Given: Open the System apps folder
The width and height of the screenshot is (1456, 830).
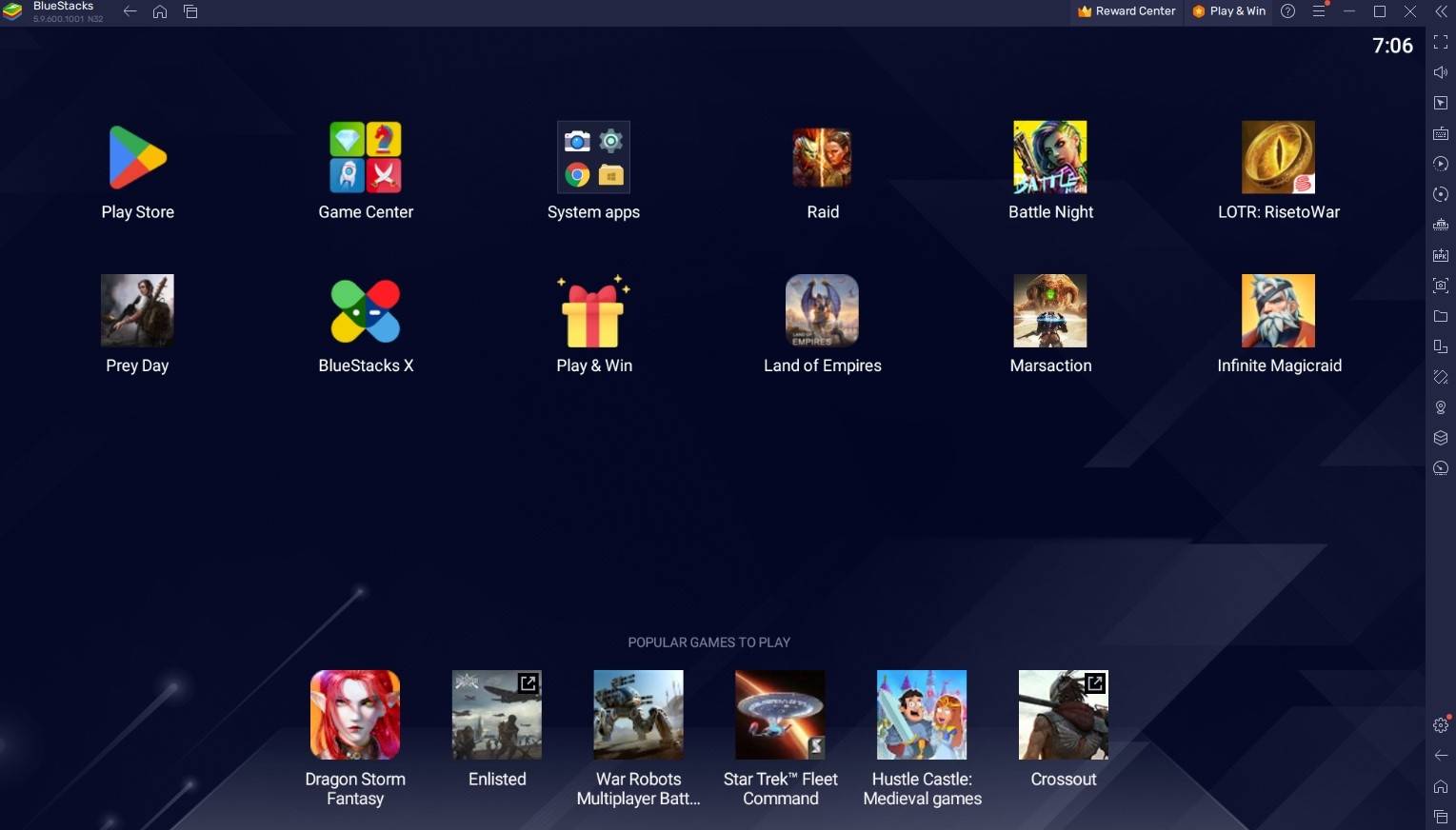Looking at the screenshot, I should (593, 157).
